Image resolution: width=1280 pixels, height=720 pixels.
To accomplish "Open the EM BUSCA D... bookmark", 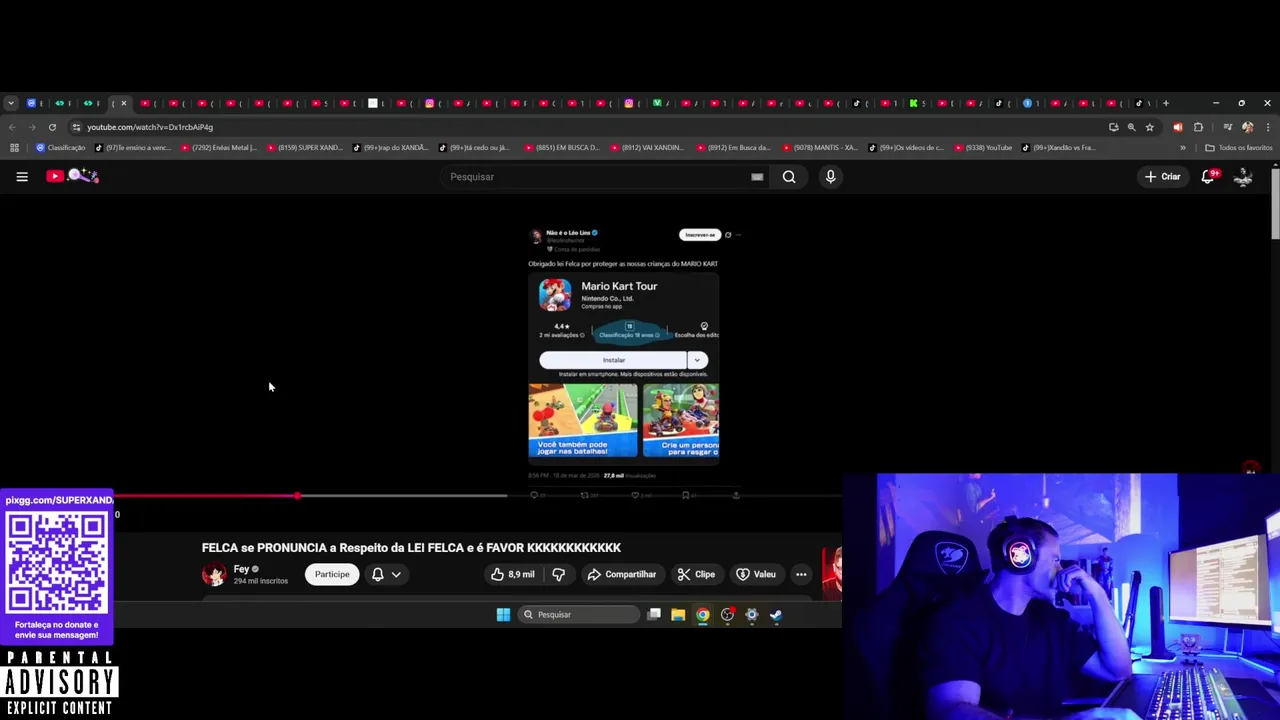I will coord(562,148).
